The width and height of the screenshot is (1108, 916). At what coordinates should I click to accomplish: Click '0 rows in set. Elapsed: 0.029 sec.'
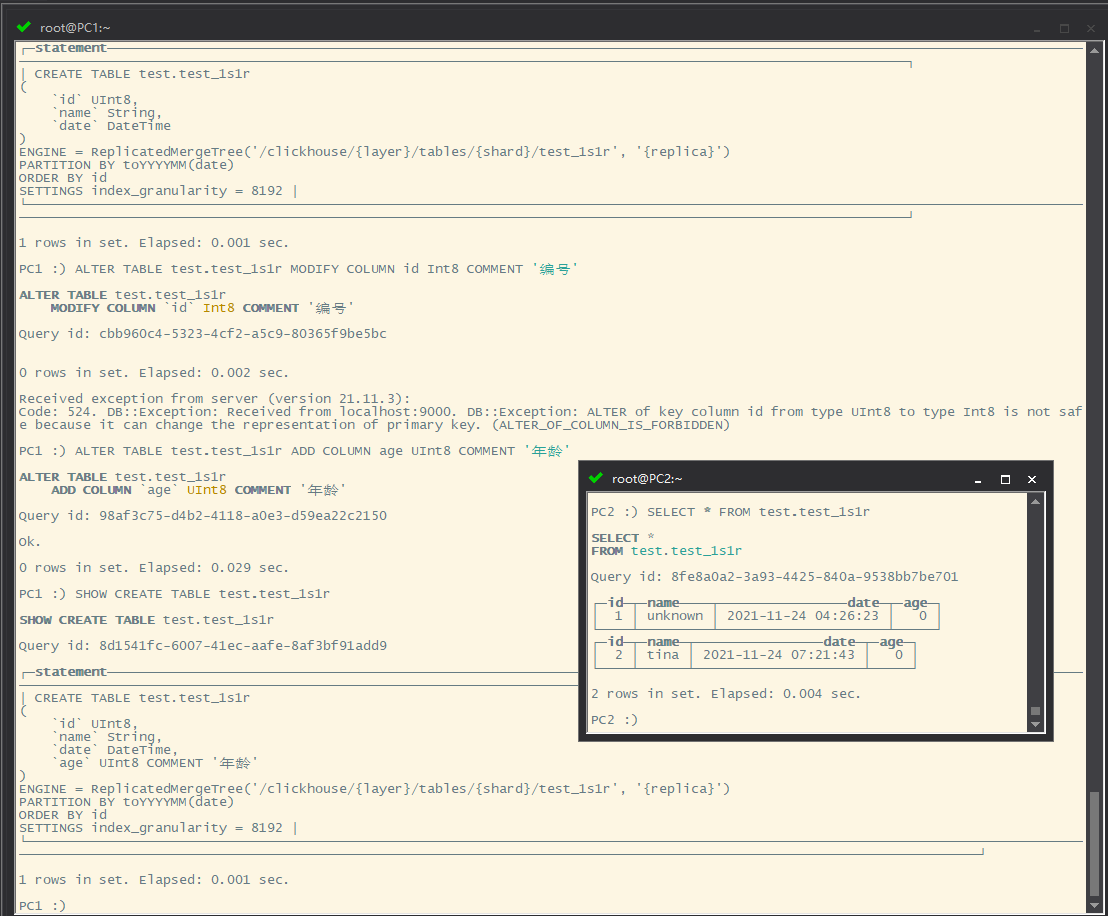click(x=154, y=568)
